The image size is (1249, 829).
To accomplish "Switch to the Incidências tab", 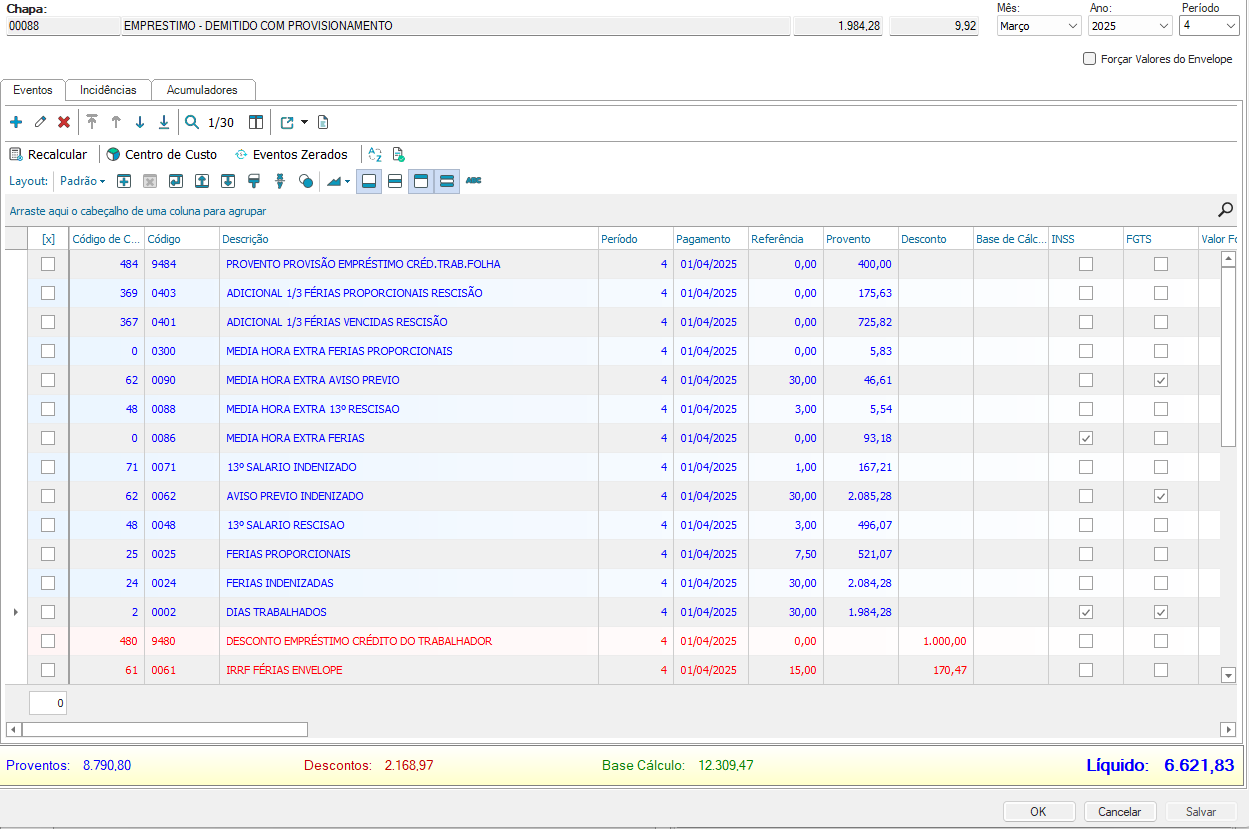I will pyautogui.click(x=108, y=90).
